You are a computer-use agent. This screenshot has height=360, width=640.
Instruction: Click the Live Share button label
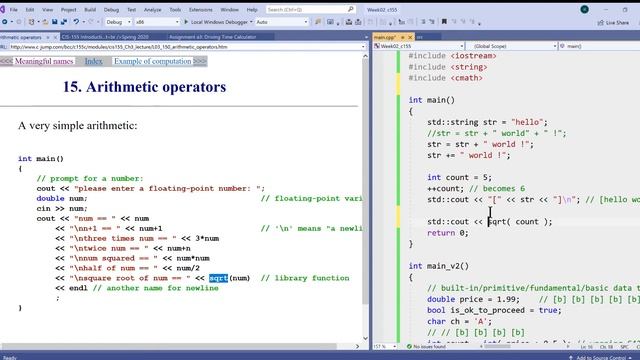[x=617, y=23]
